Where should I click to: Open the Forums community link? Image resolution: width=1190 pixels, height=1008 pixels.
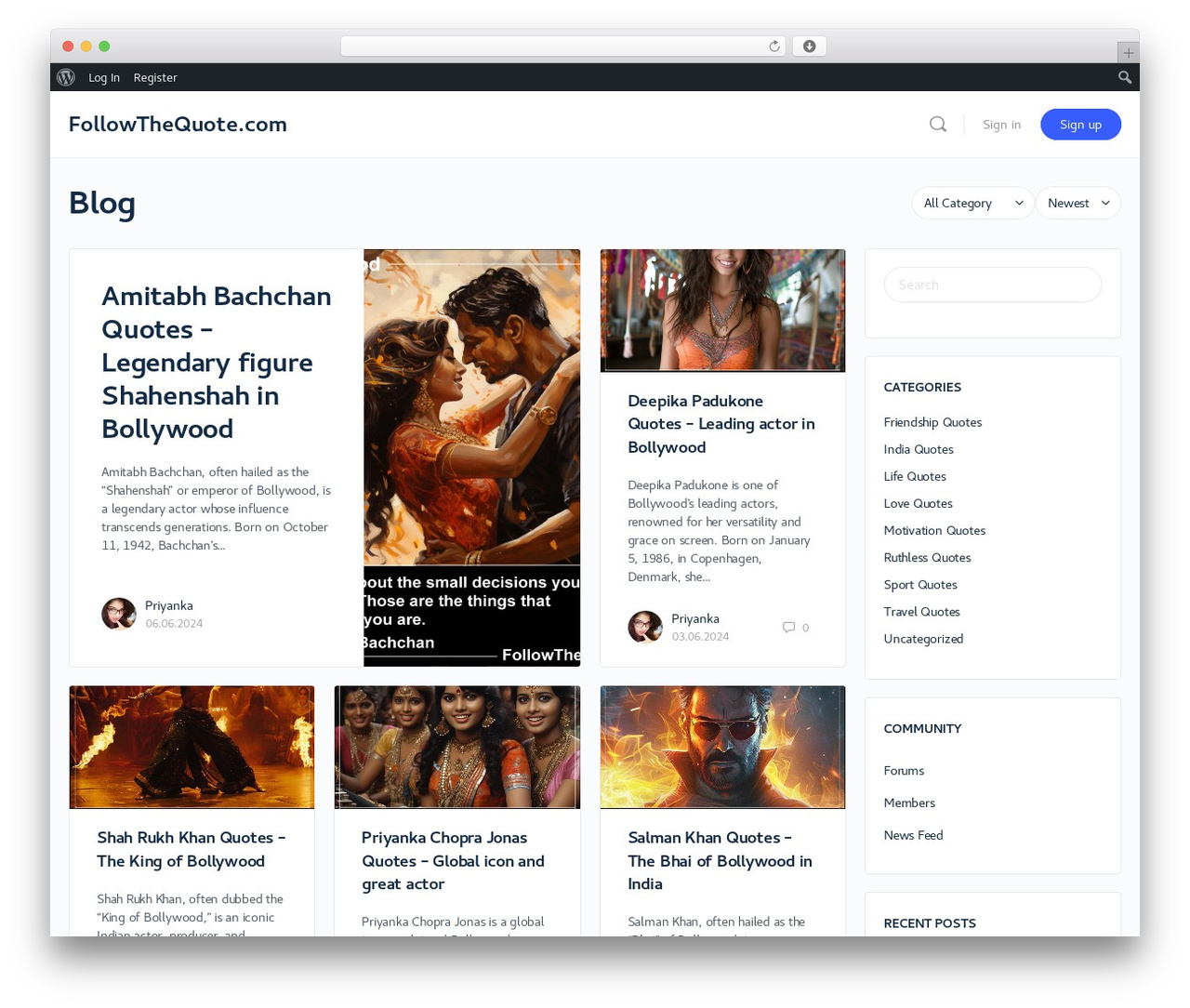click(904, 771)
